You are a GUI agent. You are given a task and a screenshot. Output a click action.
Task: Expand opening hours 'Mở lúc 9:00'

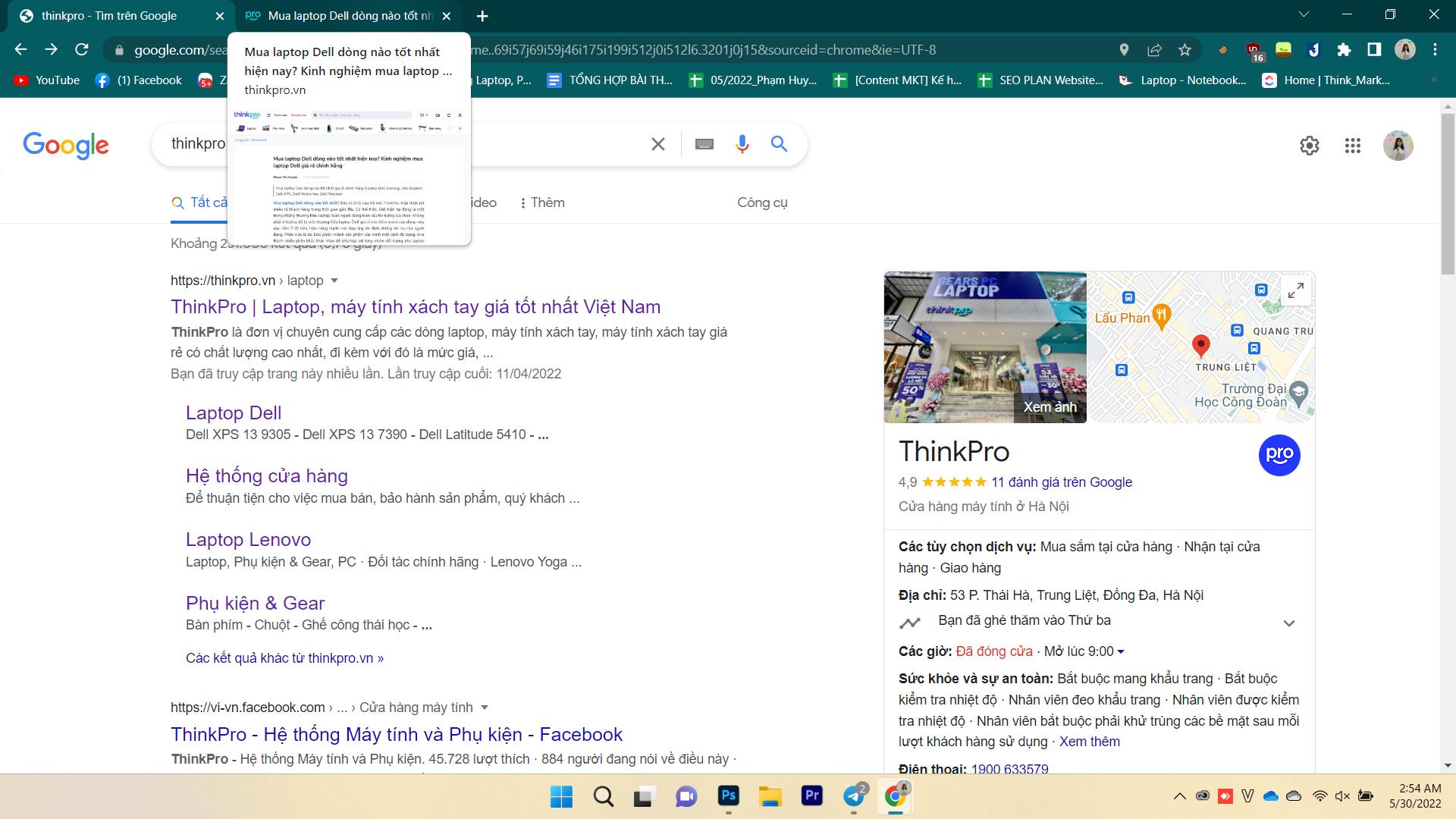(1084, 651)
